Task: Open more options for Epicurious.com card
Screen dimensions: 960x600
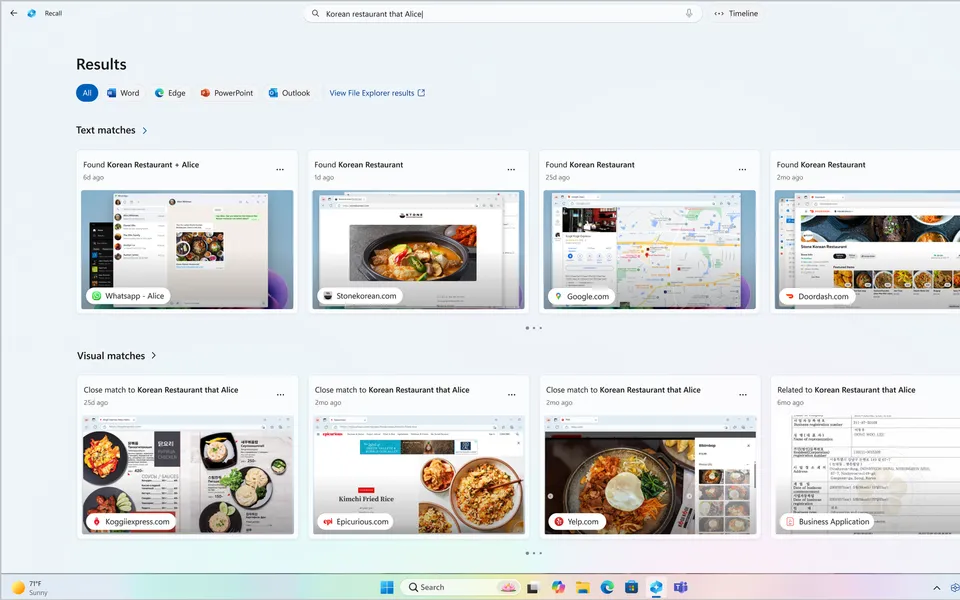Action: (512, 395)
